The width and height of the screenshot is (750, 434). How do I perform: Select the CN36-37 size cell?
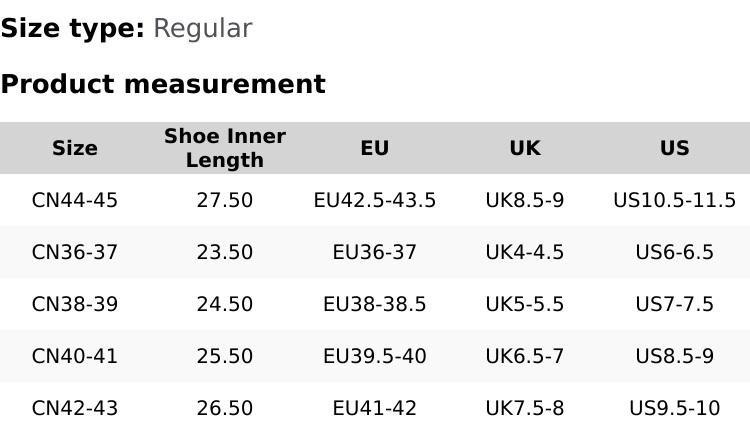click(x=75, y=252)
